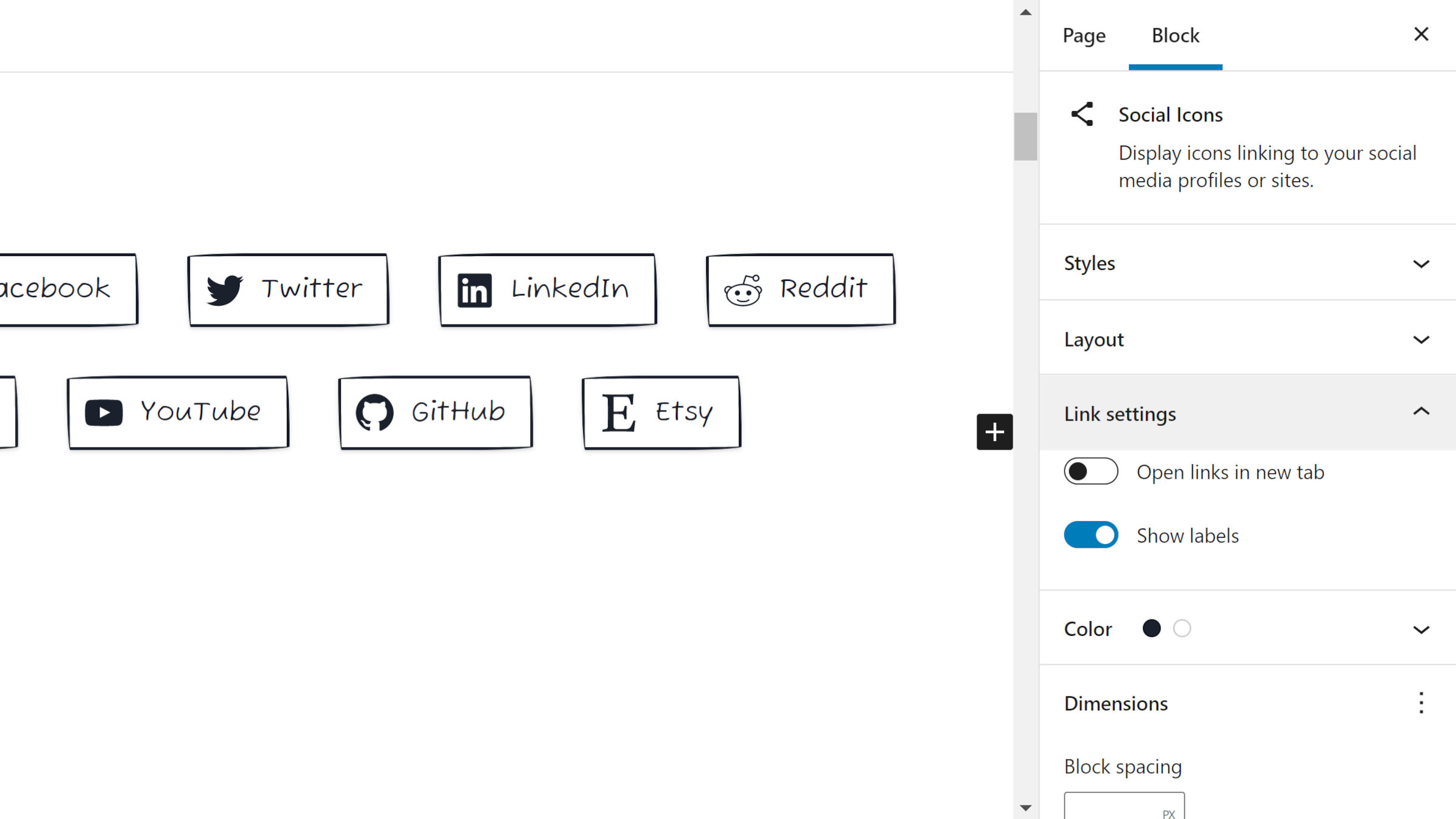Click the editor vertical scrollbar thumb
Screen dimensions: 1456x819
click(1026, 136)
